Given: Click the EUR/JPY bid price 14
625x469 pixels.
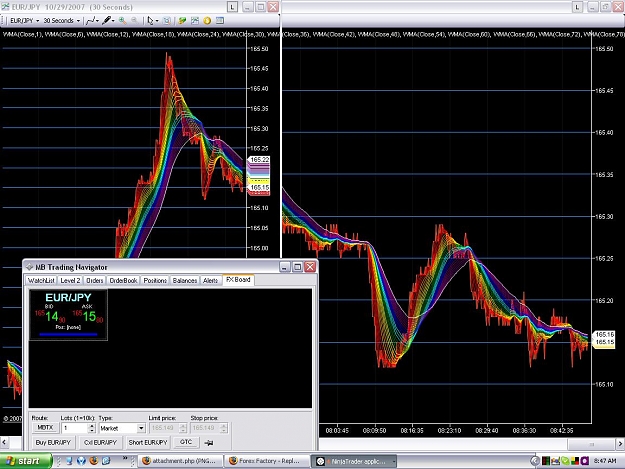Looking at the screenshot, I should [52, 317].
